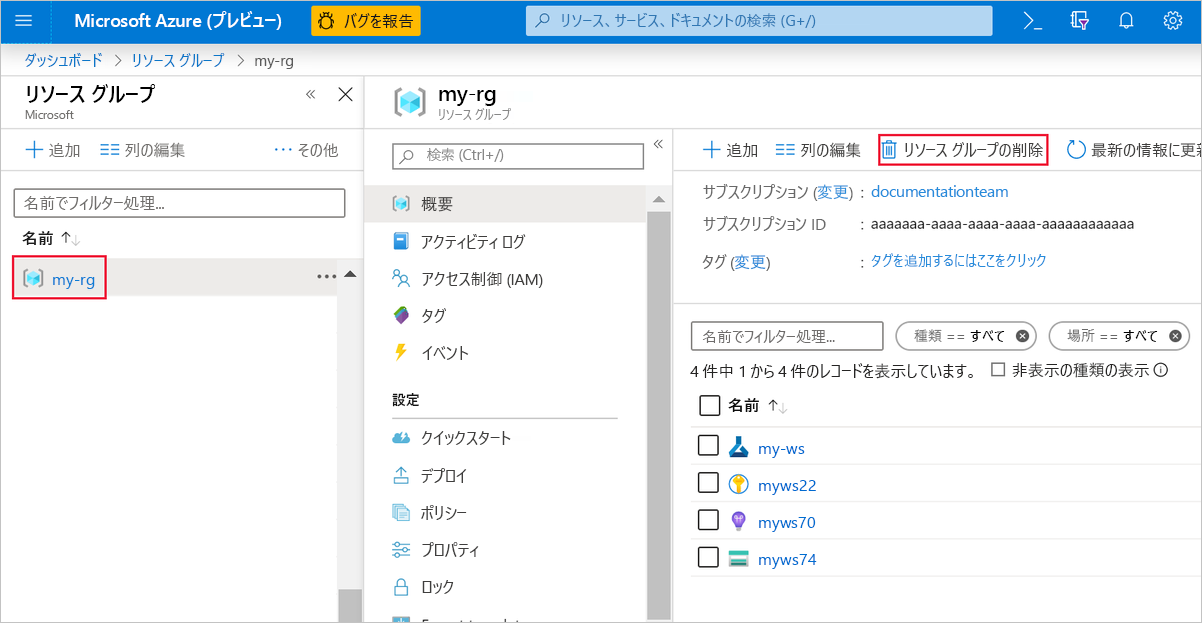
Task: Click the scroll-up arrow of the resource menu
Action: (659, 200)
